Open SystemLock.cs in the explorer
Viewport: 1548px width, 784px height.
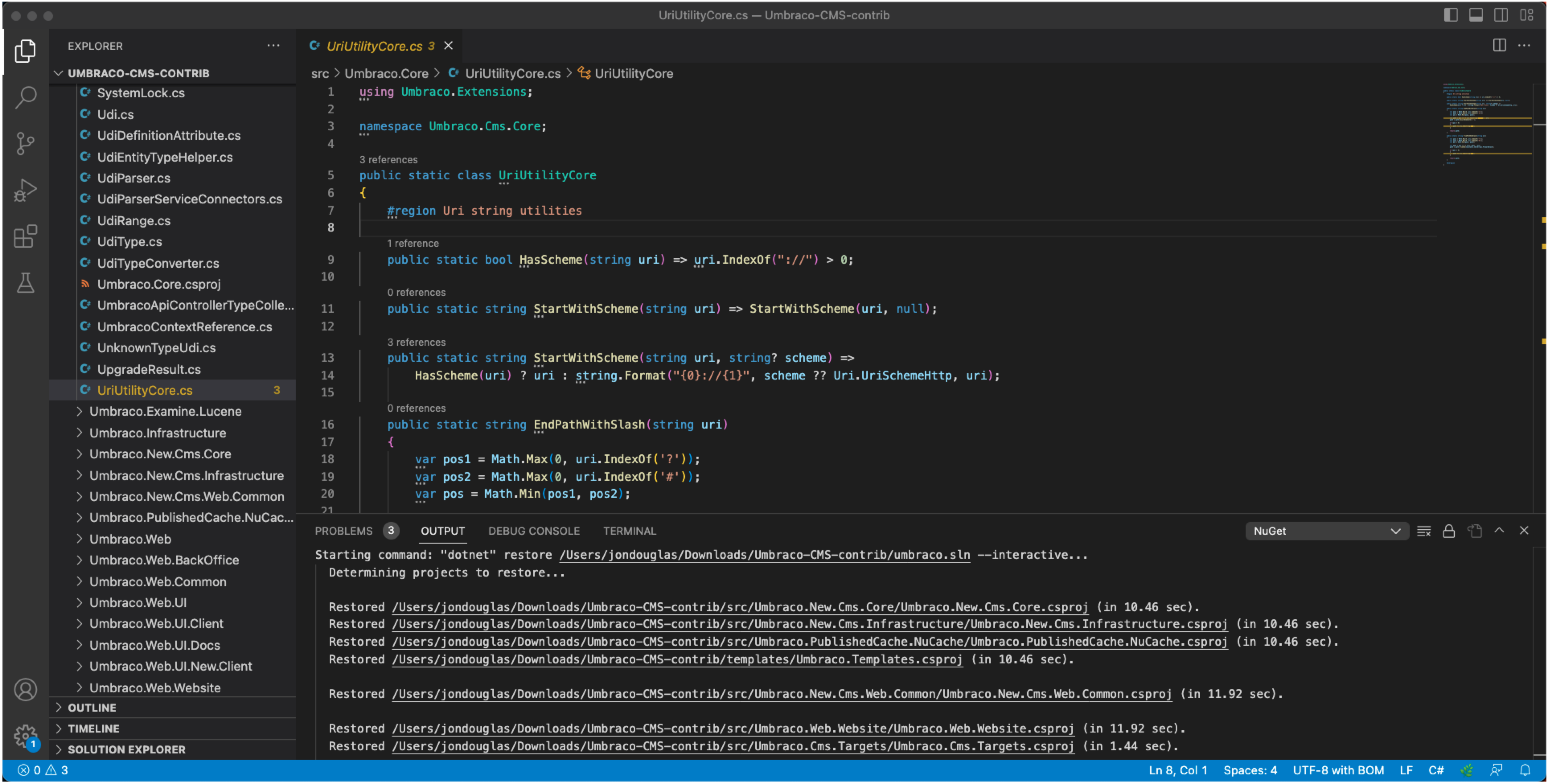pos(141,93)
